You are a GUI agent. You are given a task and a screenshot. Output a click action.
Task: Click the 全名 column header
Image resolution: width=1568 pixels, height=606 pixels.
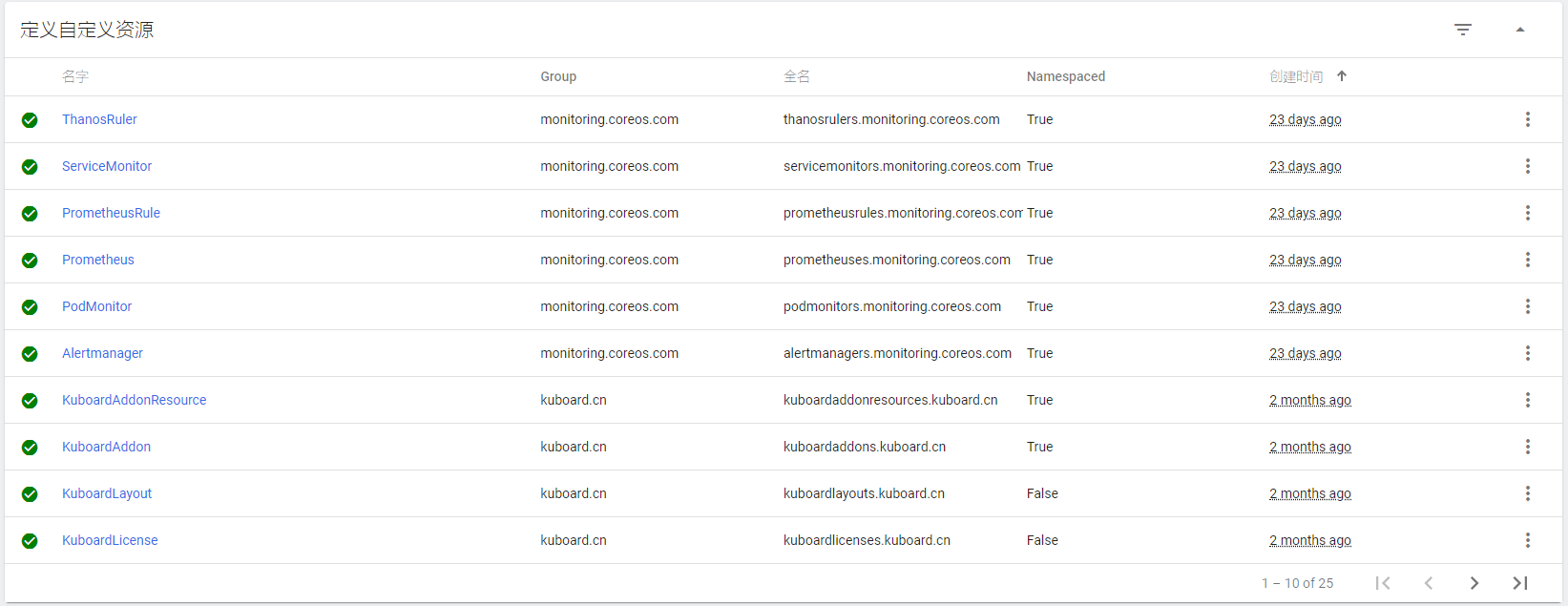(x=797, y=76)
